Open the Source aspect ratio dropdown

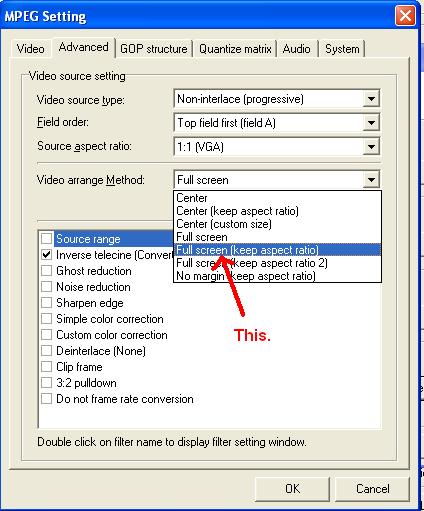tap(371, 147)
